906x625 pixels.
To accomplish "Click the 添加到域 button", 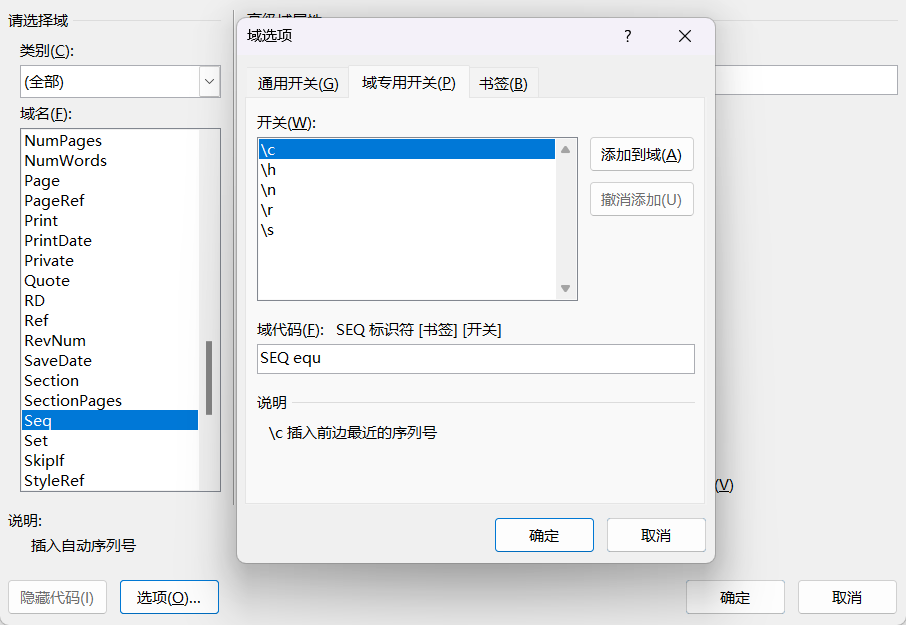I will (x=641, y=154).
